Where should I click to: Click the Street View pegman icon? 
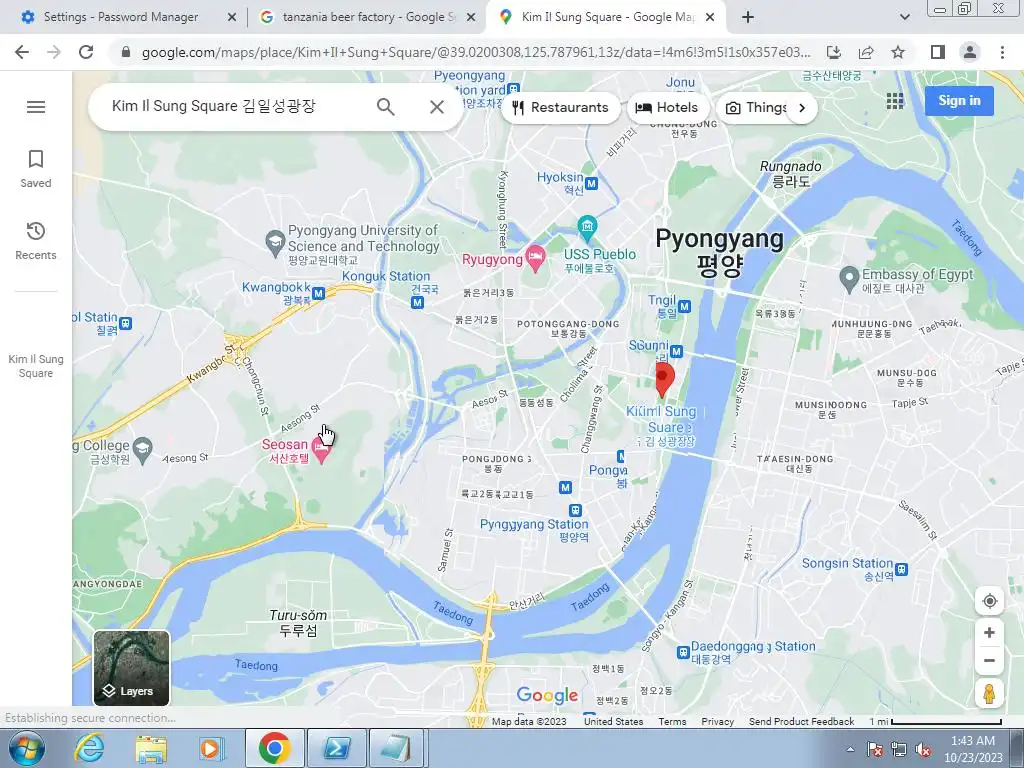point(989,694)
